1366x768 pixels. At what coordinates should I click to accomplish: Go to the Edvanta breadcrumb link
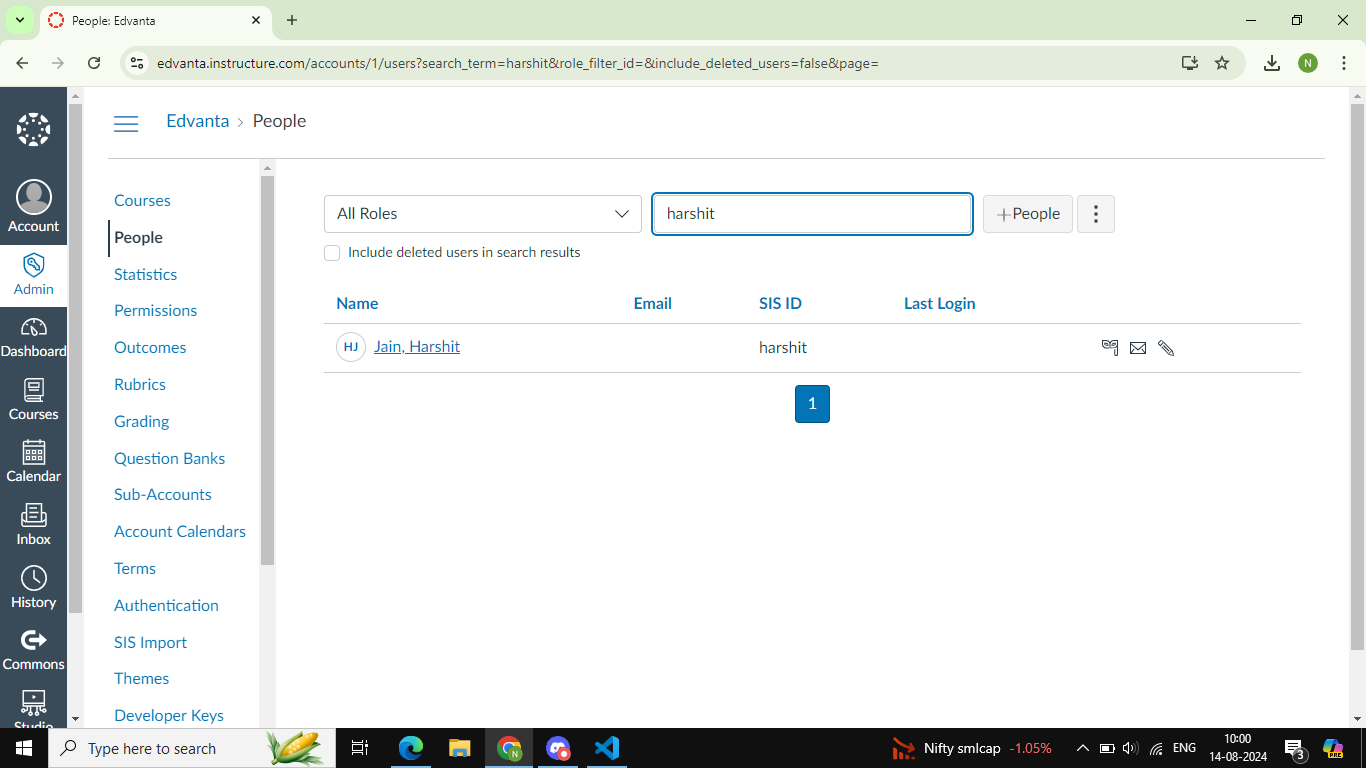[x=198, y=121]
